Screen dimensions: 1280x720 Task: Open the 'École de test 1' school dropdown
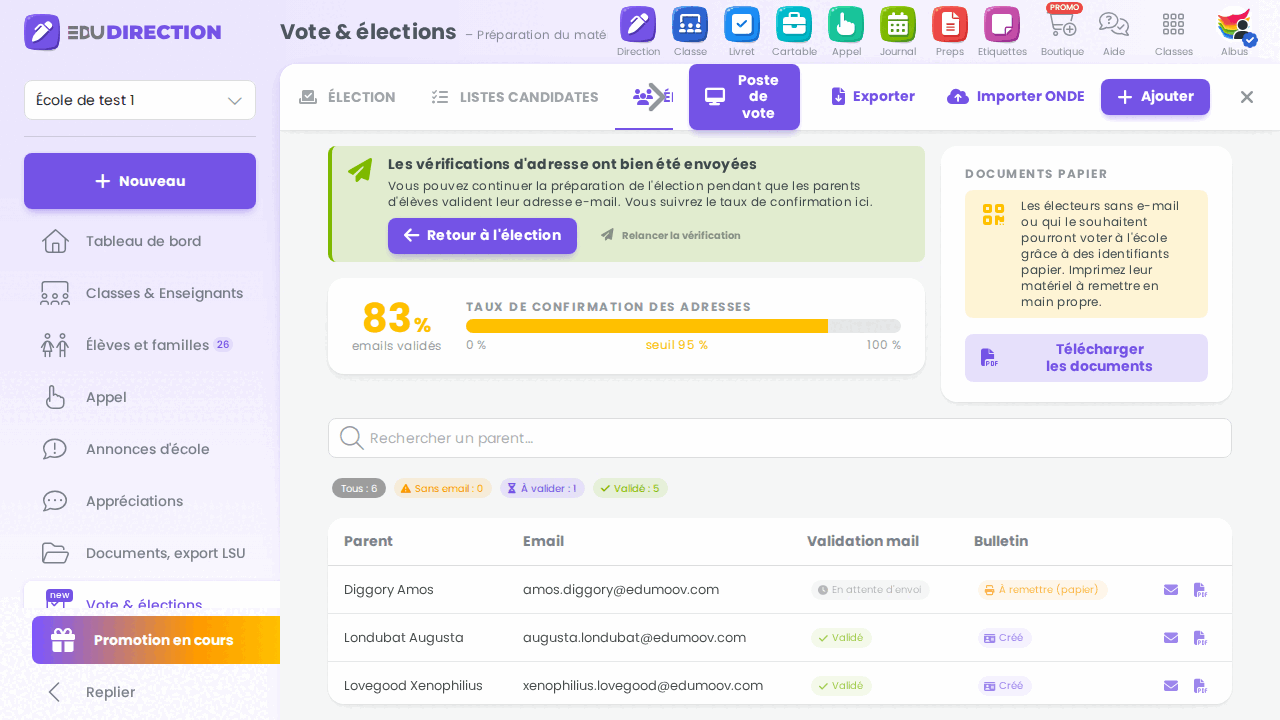(x=140, y=100)
